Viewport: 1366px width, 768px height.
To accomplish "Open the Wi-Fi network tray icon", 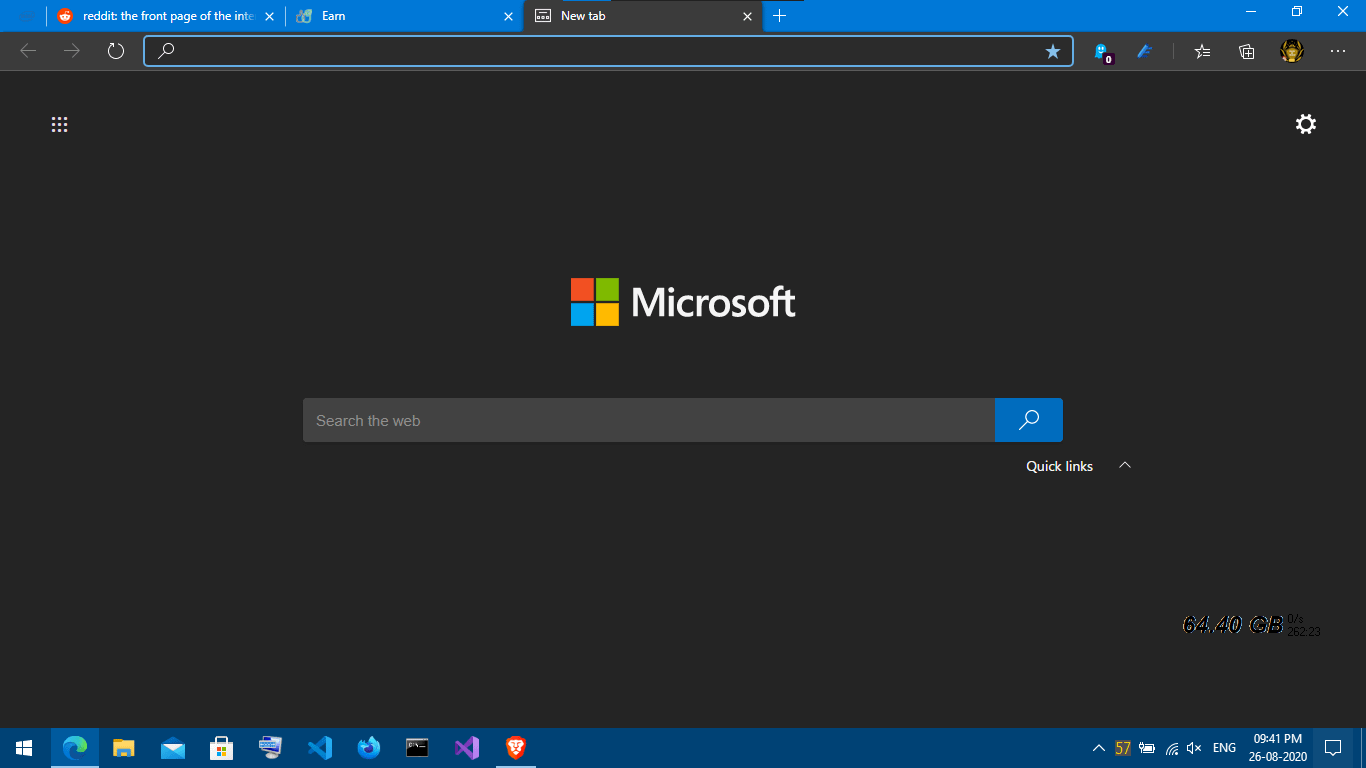I will click(1171, 747).
